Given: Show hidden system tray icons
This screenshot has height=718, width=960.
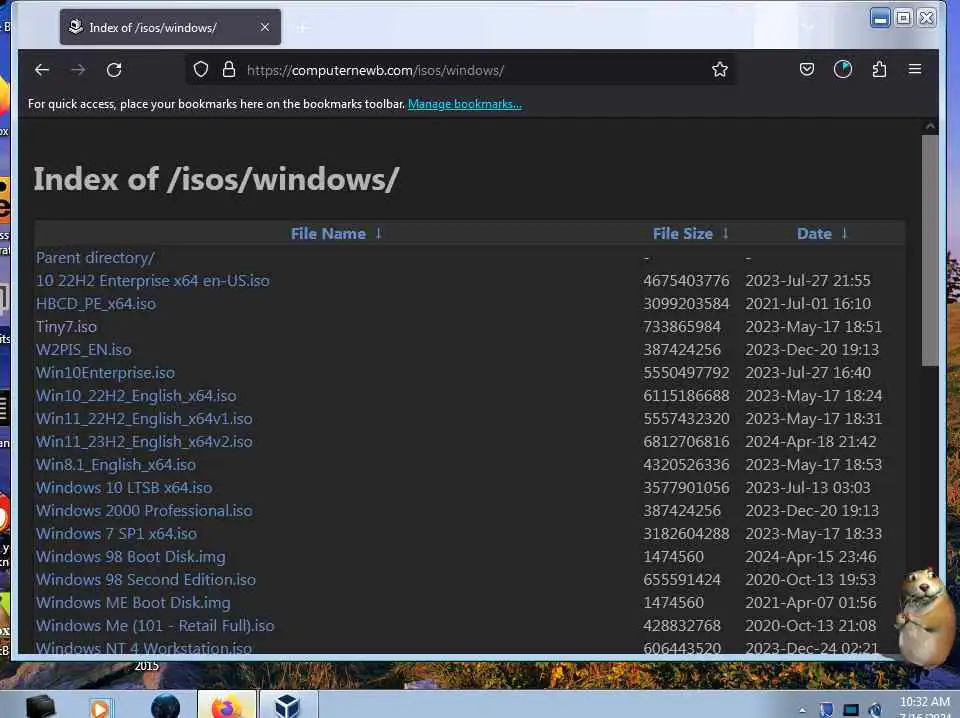Looking at the screenshot, I should 803,711.
